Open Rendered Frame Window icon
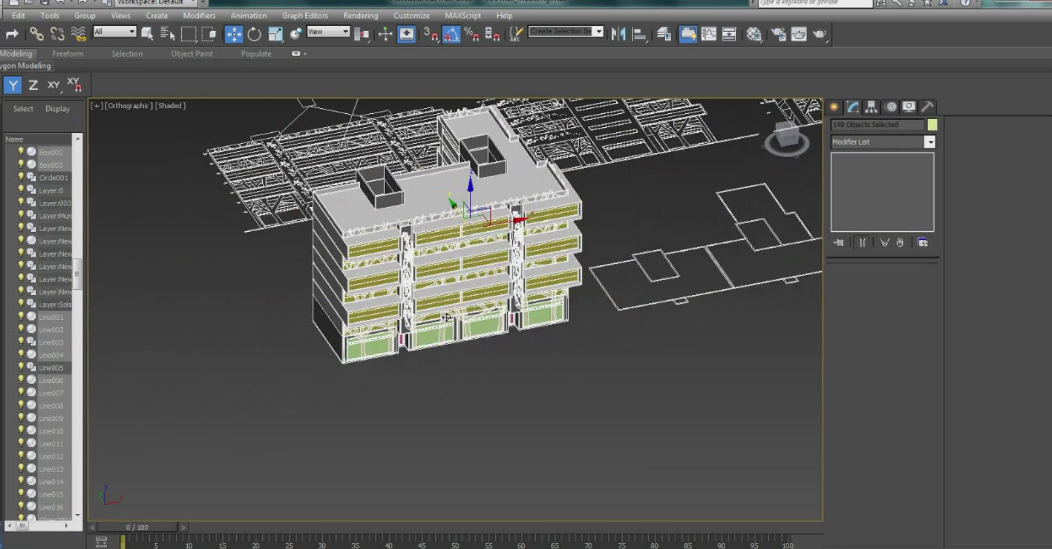 coord(798,34)
